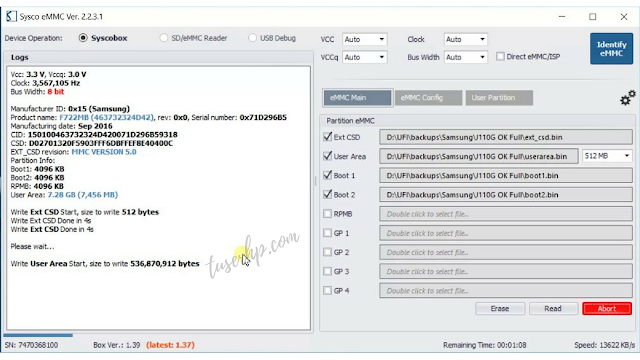Open the Clock dropdown

point(466,39)
